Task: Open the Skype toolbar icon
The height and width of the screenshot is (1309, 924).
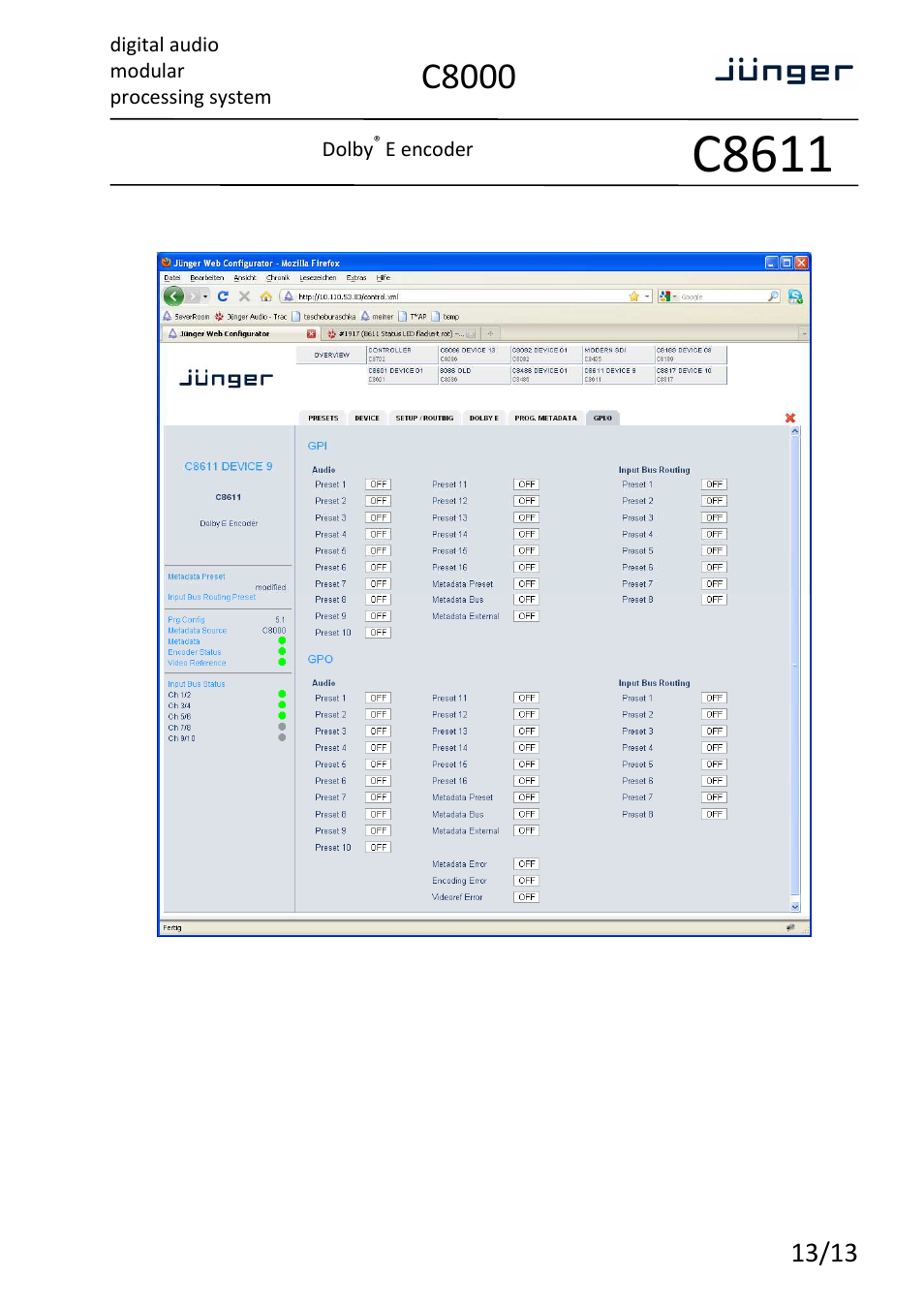Action: click(795, 296)
